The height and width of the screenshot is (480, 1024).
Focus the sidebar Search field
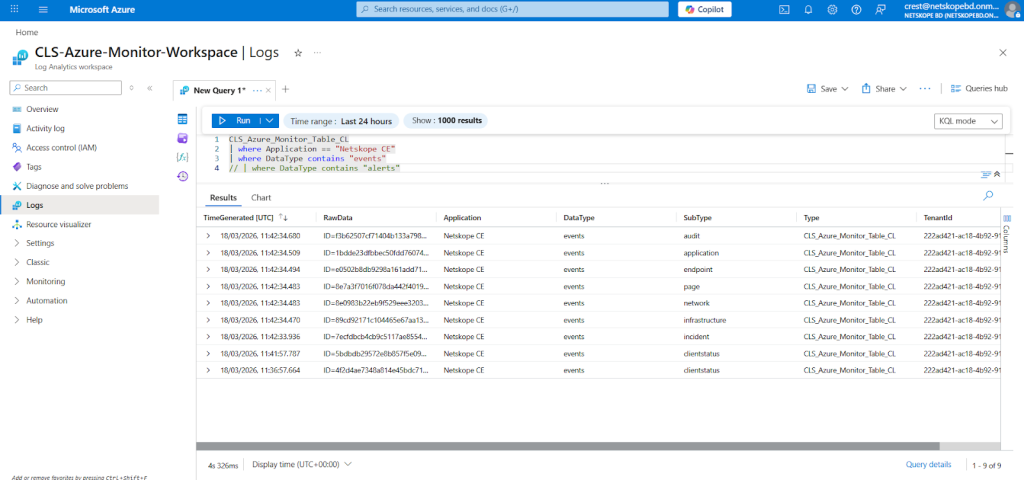[66, 88]
